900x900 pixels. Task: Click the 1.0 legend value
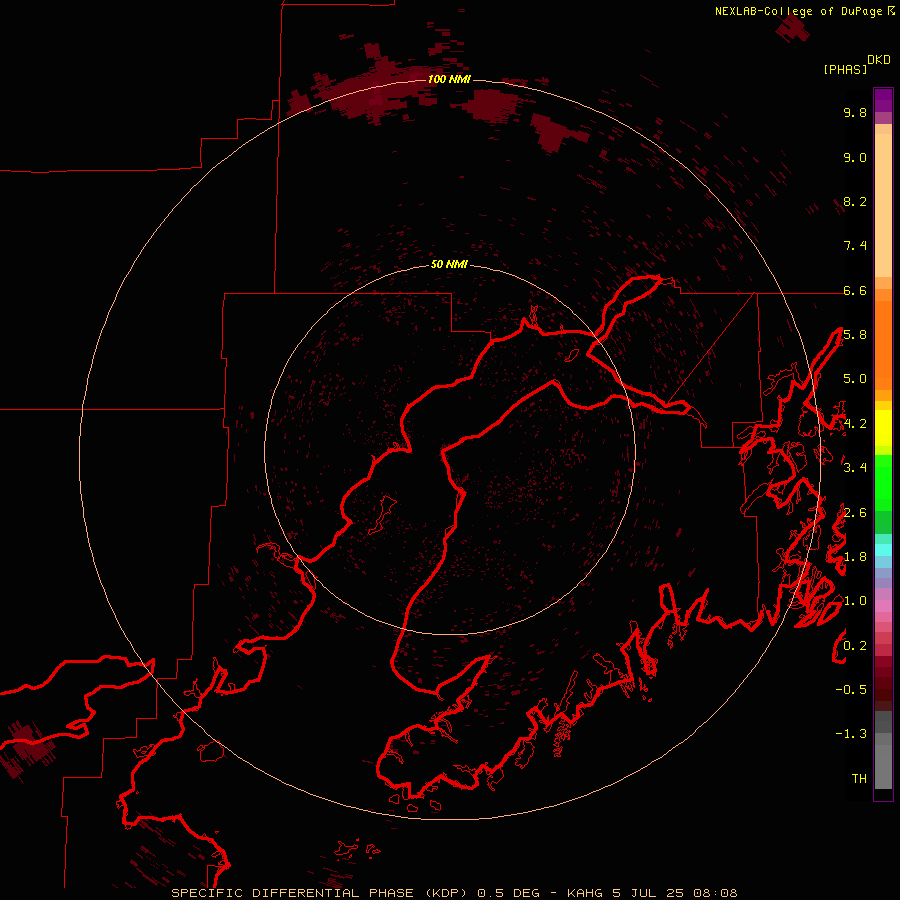point(855,601)
